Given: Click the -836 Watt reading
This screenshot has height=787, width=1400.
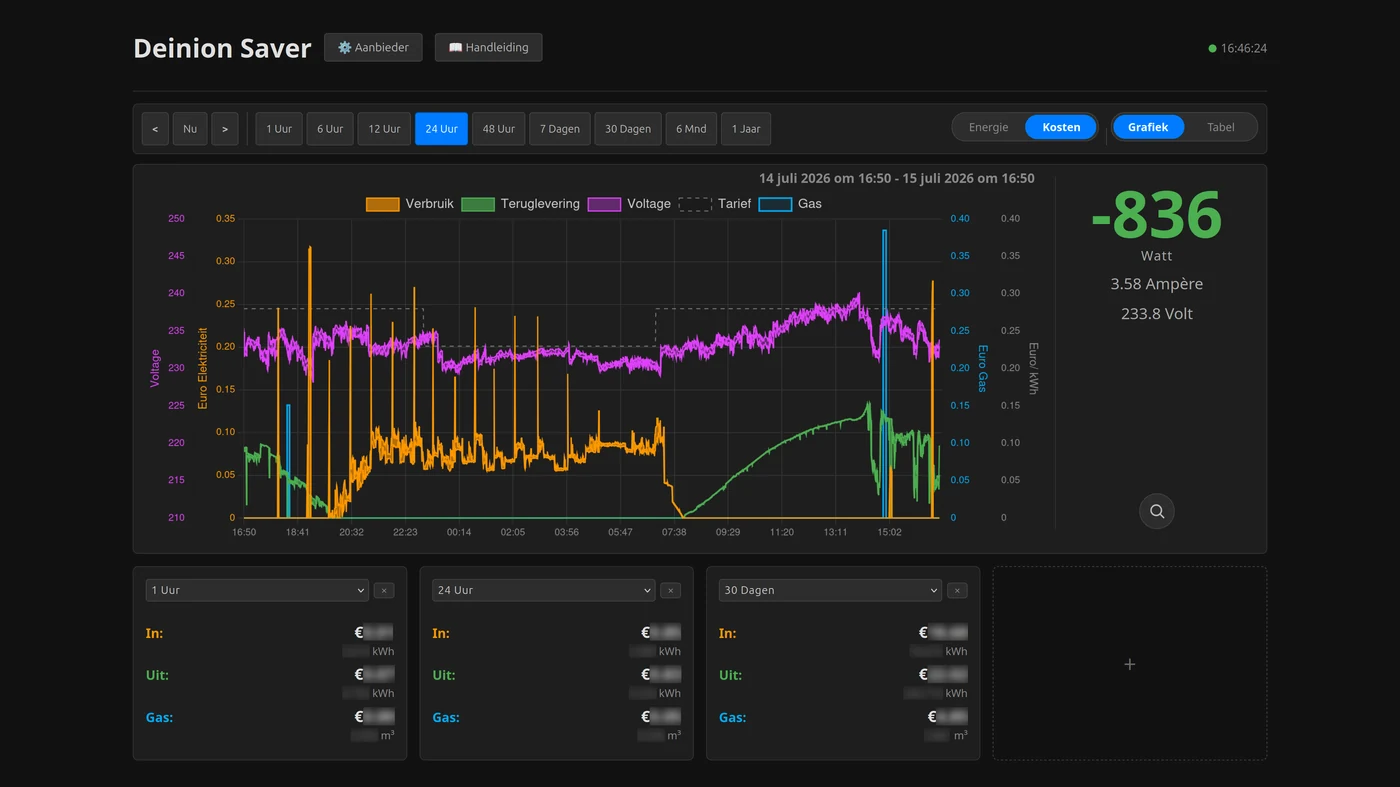Looking at the screenshot, I should coord(1156,214).
